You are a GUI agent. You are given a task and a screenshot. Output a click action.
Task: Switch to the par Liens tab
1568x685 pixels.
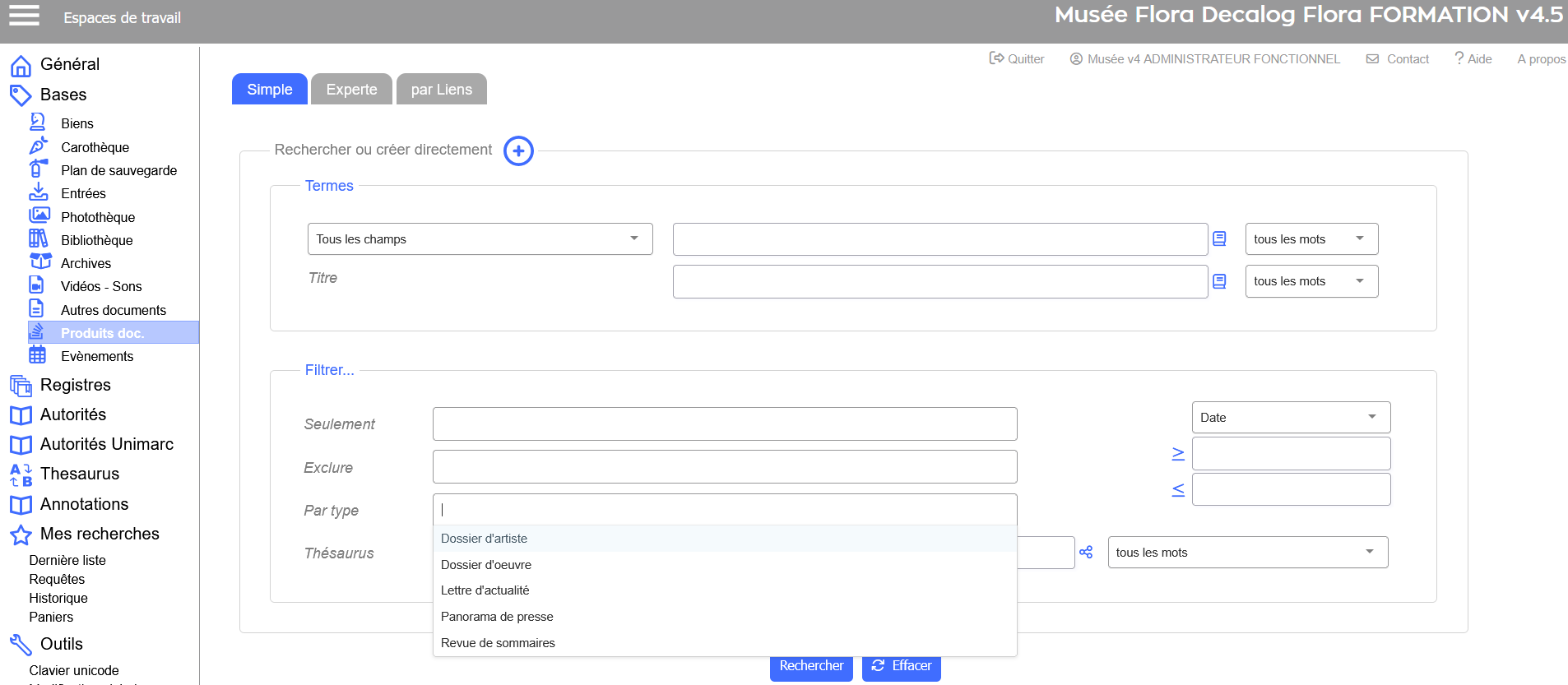click(442, 90)
